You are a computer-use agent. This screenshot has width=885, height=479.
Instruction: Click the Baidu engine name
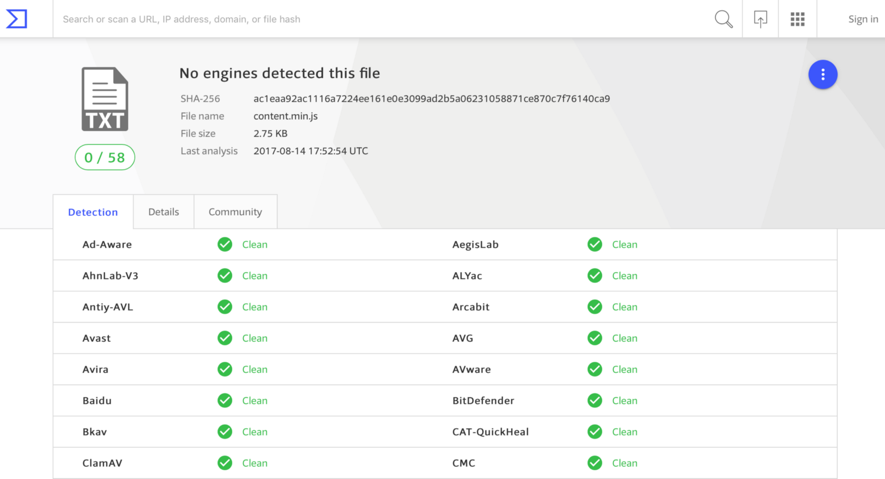pos(97,401)
